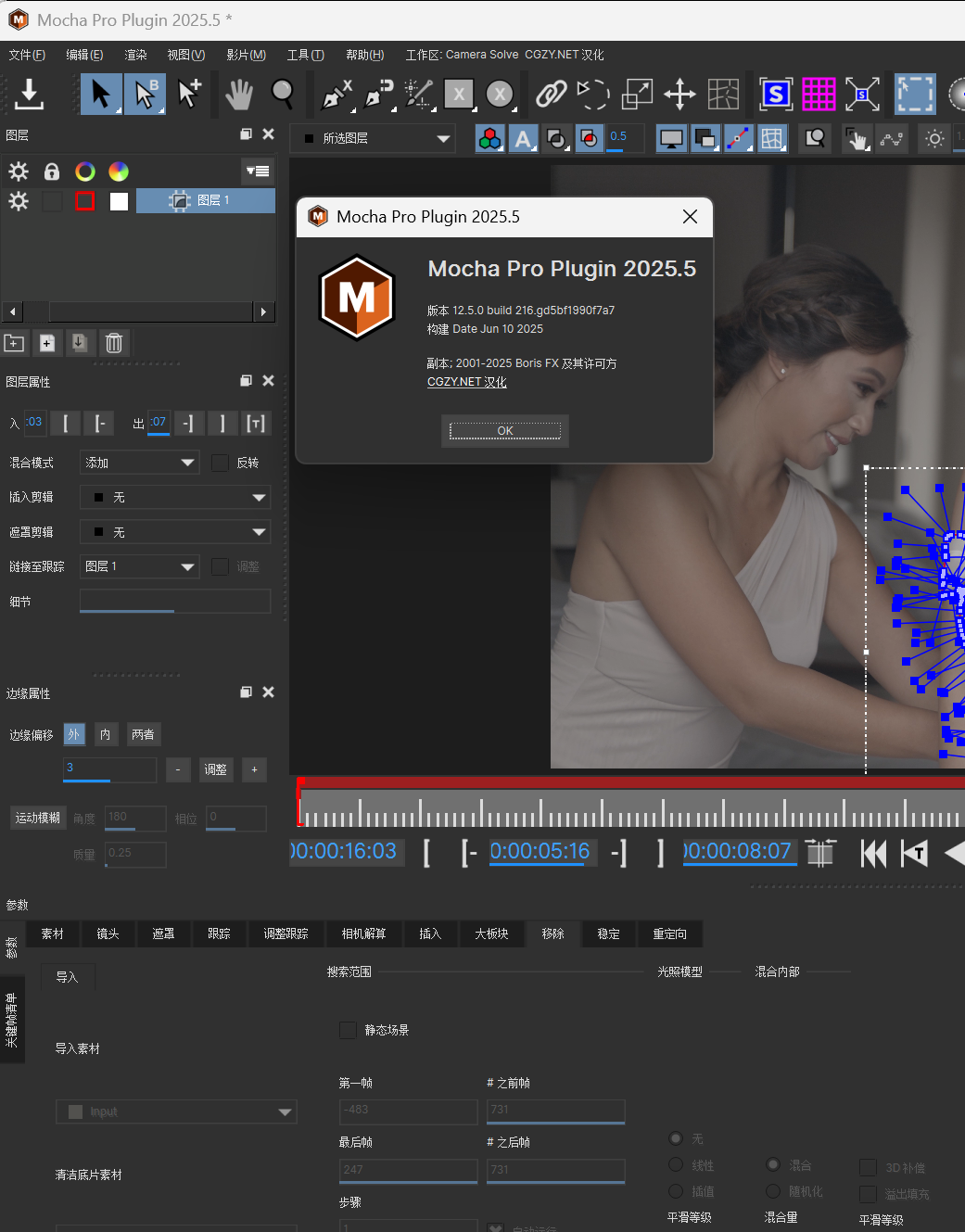Open the 编辑(E) menu
Viewport: 965px width, 1232px height.
84,55
